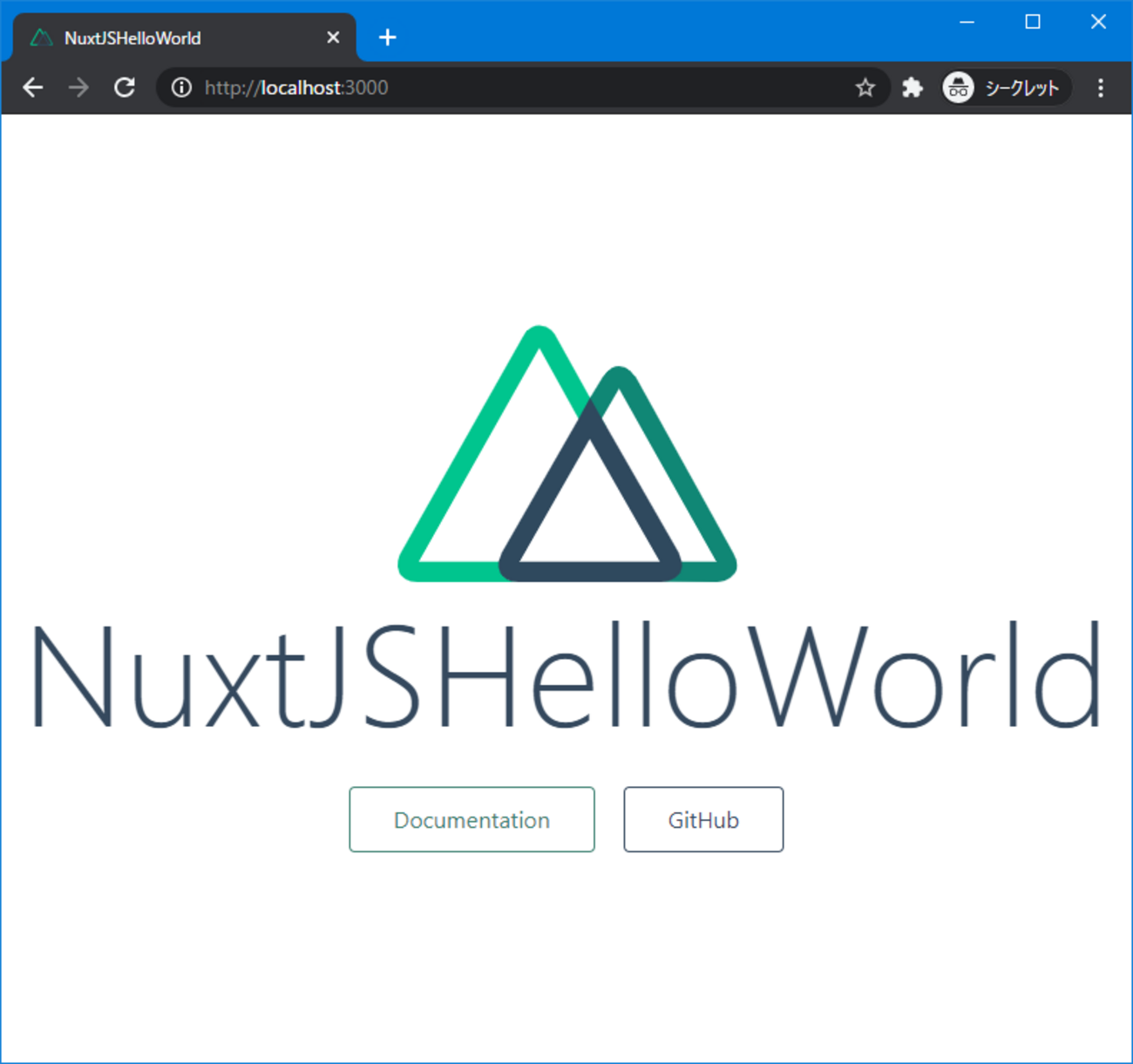The height and width of the screenshot is (1064, 1133).
Task: Select the NuxtJSHelloWorld browser tab
Action: 184,37
